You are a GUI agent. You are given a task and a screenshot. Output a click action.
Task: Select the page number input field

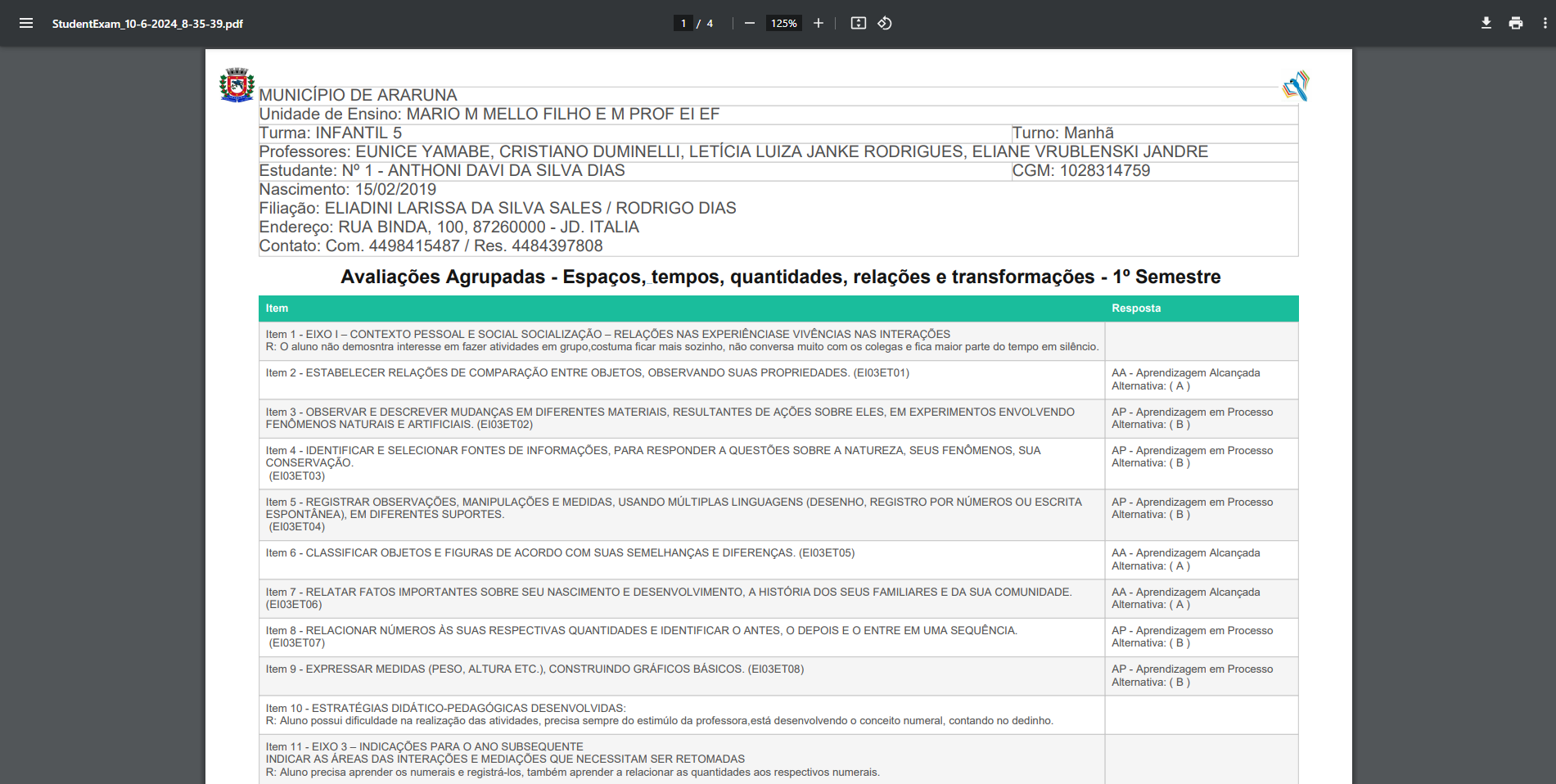683,23
